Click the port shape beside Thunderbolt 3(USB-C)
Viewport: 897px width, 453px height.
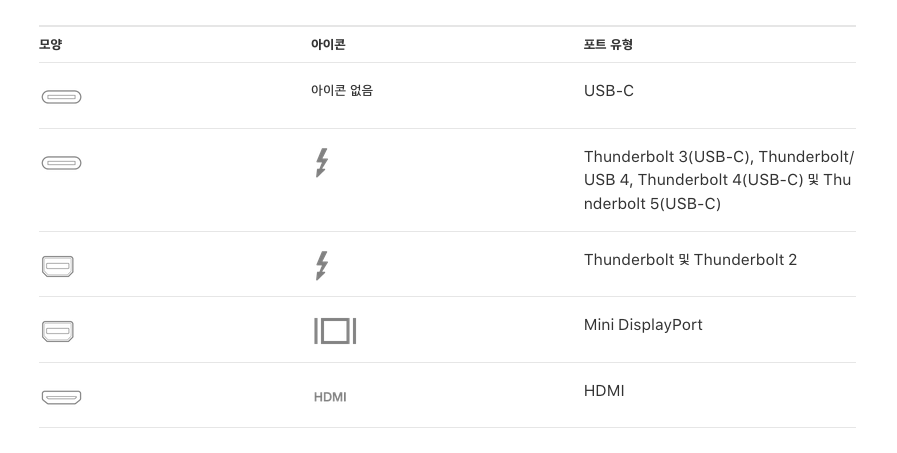[x=61, y=162]
